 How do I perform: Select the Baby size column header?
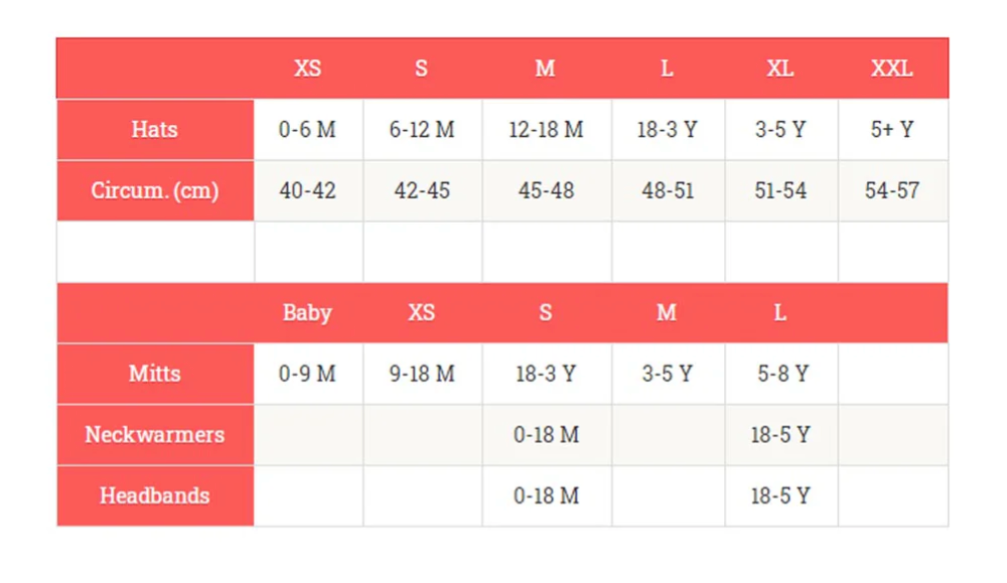307,313
